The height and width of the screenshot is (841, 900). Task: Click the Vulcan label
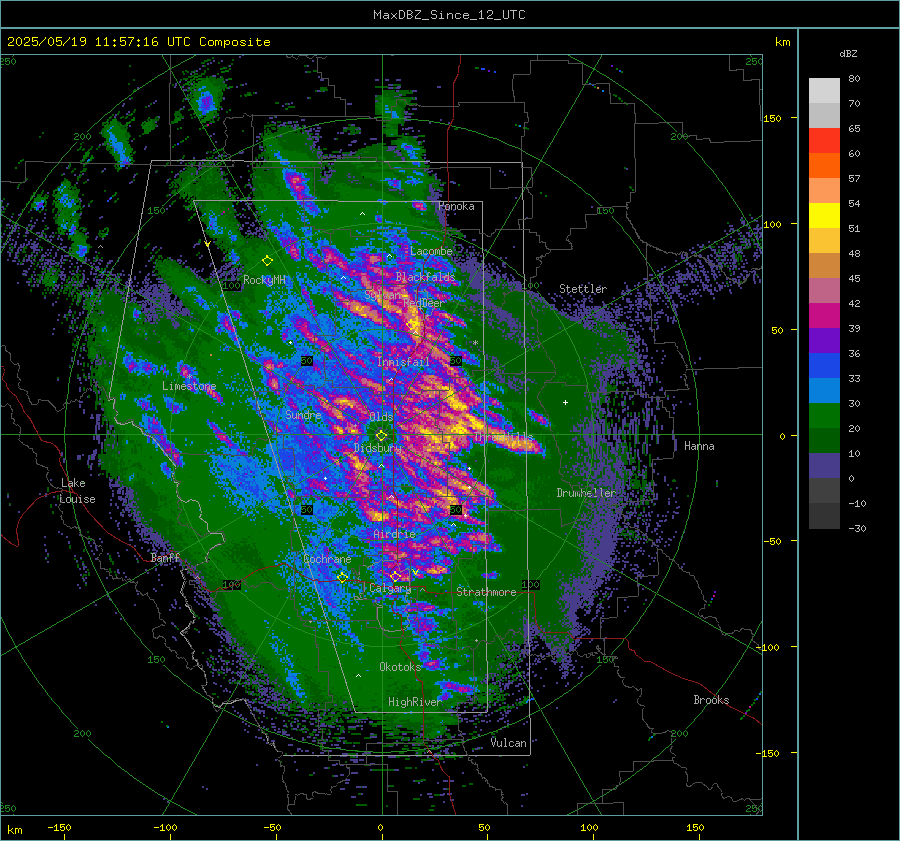pyautogui.click(x=508, y=743)
